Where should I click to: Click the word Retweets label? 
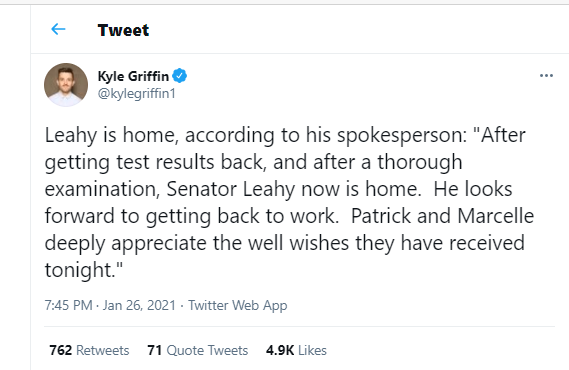pos(103,350)
